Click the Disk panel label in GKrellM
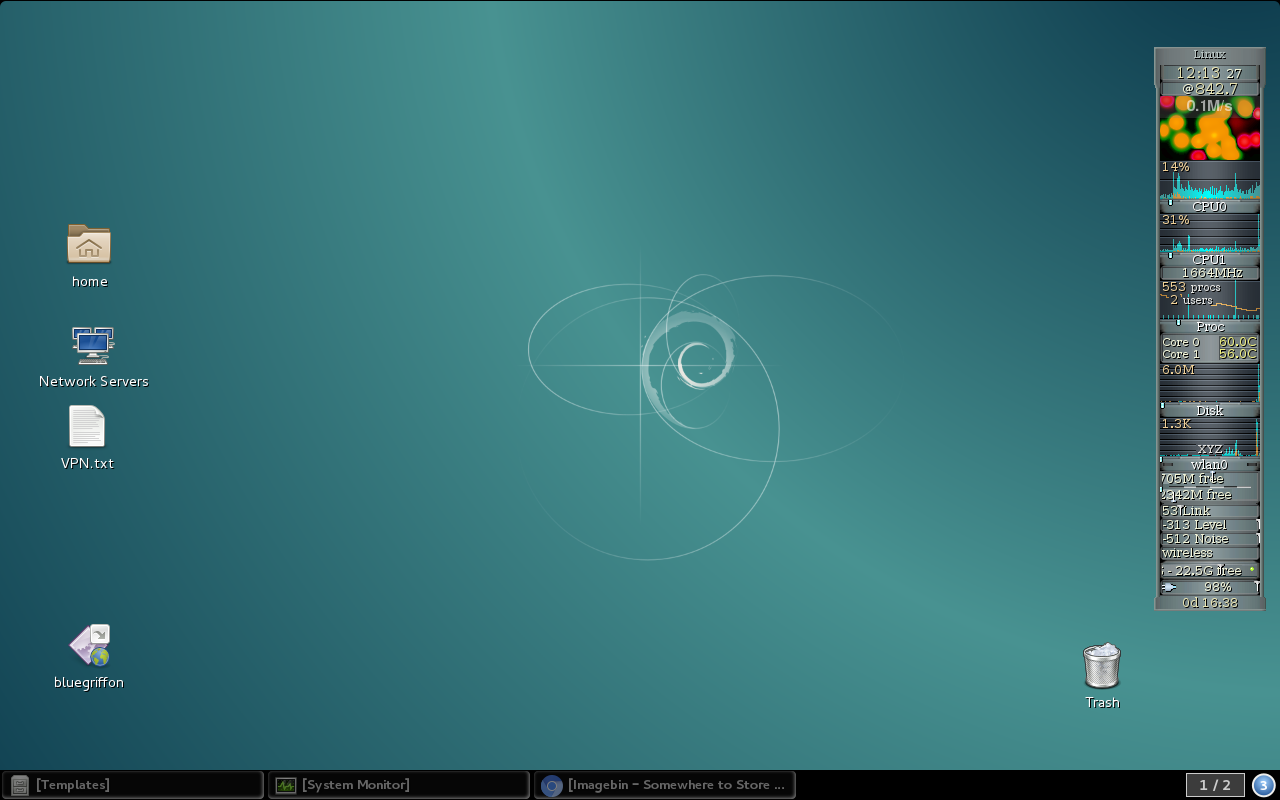This screenshot has width=1280, height=800. tap(1209, 411)
